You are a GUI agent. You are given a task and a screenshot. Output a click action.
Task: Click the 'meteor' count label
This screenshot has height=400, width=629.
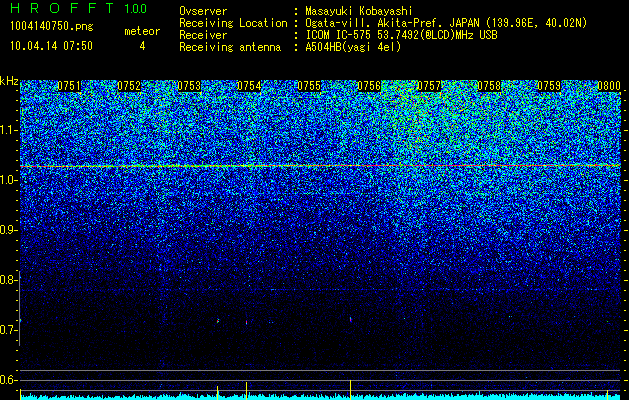point(142,31)
